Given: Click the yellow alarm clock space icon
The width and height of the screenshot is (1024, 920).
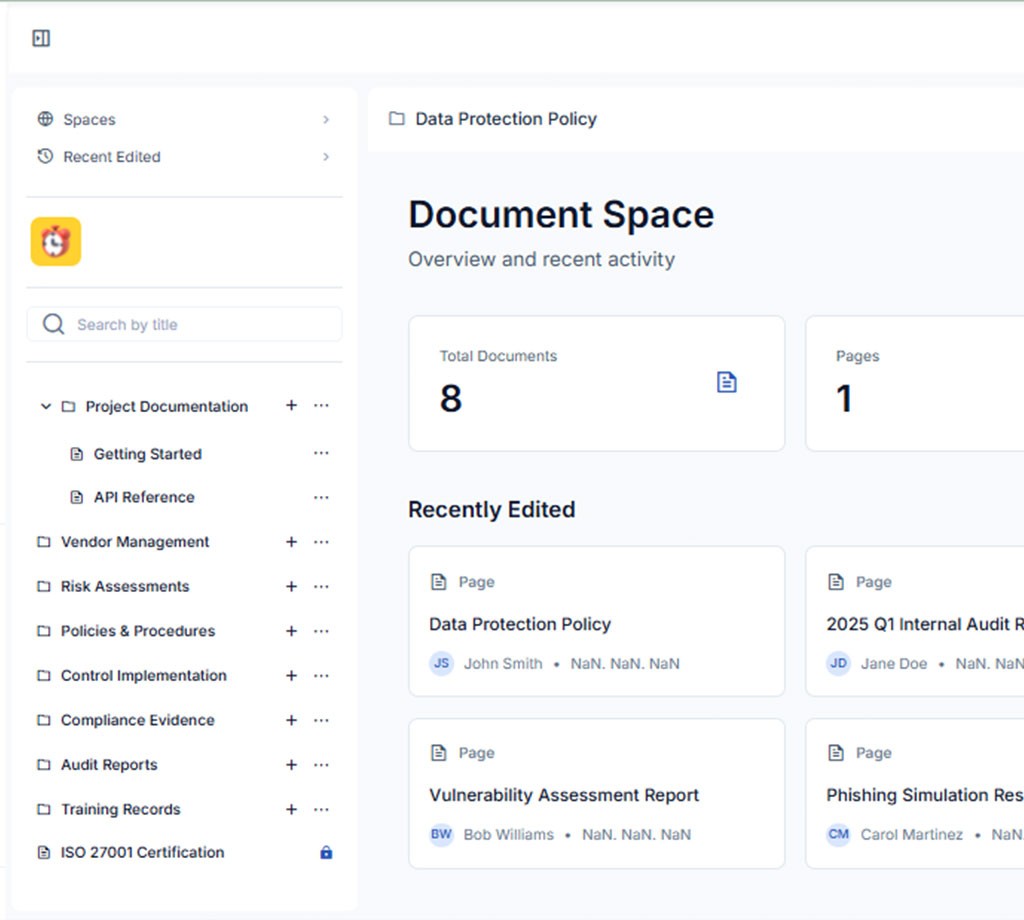Looking at the screenshot, I should [56, 242].
